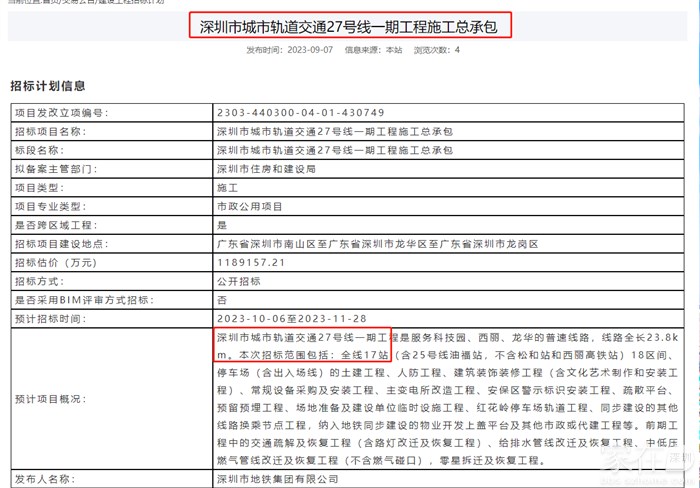
Task: Click the 是 value for 是否跨区域工程
Action: click(222, 225)
